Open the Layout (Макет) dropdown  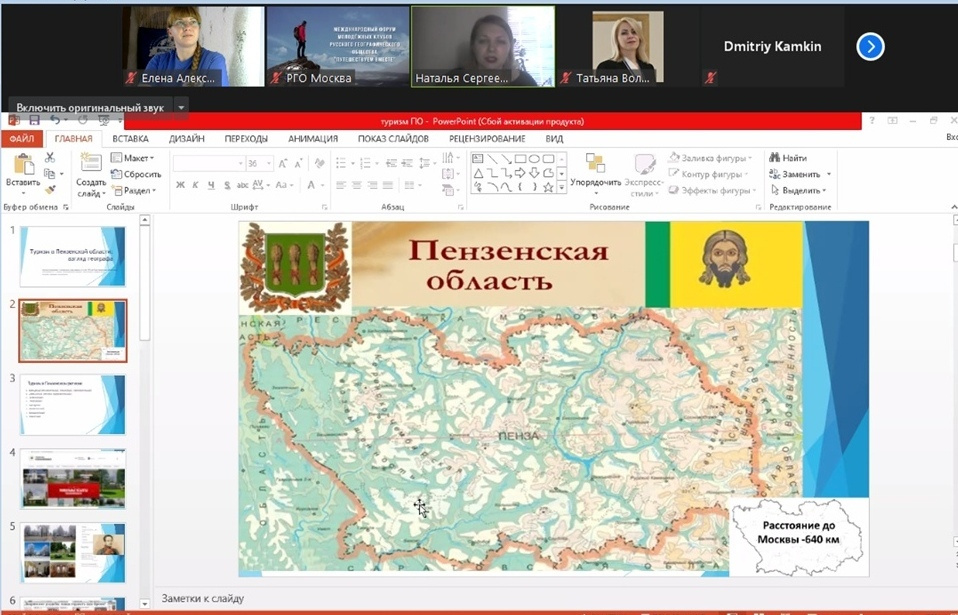(132, 158)
